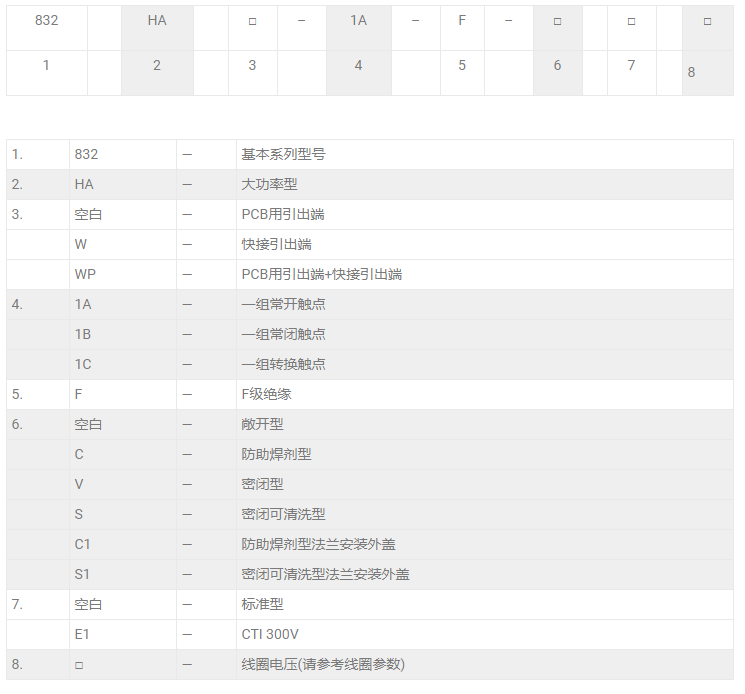Select the 敞开型 description text
Image resolution: width=745 pixels, height=694 pixels.
coord(262,424)
